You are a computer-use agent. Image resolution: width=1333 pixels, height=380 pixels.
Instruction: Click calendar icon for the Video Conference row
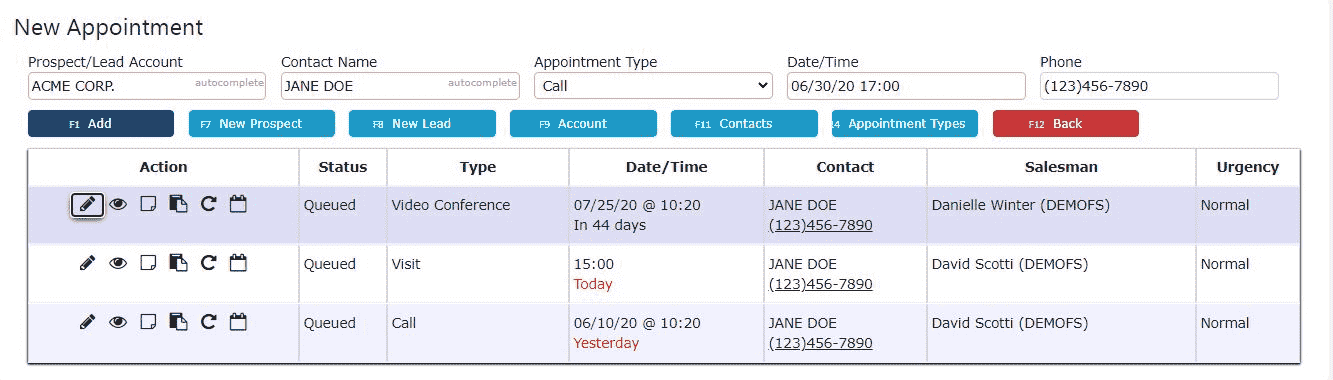point(238,205)
